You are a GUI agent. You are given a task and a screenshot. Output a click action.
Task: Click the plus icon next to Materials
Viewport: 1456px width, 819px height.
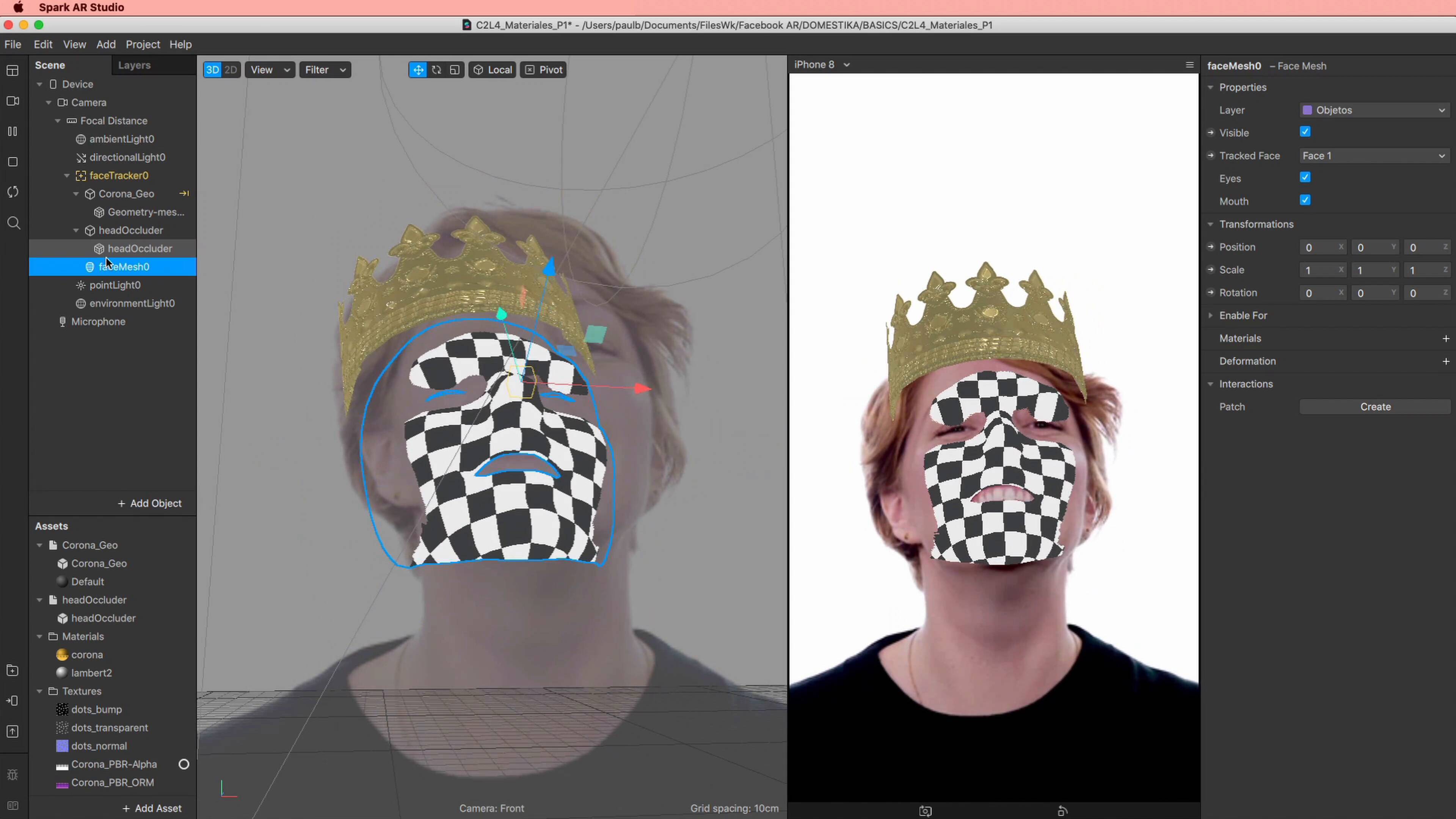(x=1446, y=339)
